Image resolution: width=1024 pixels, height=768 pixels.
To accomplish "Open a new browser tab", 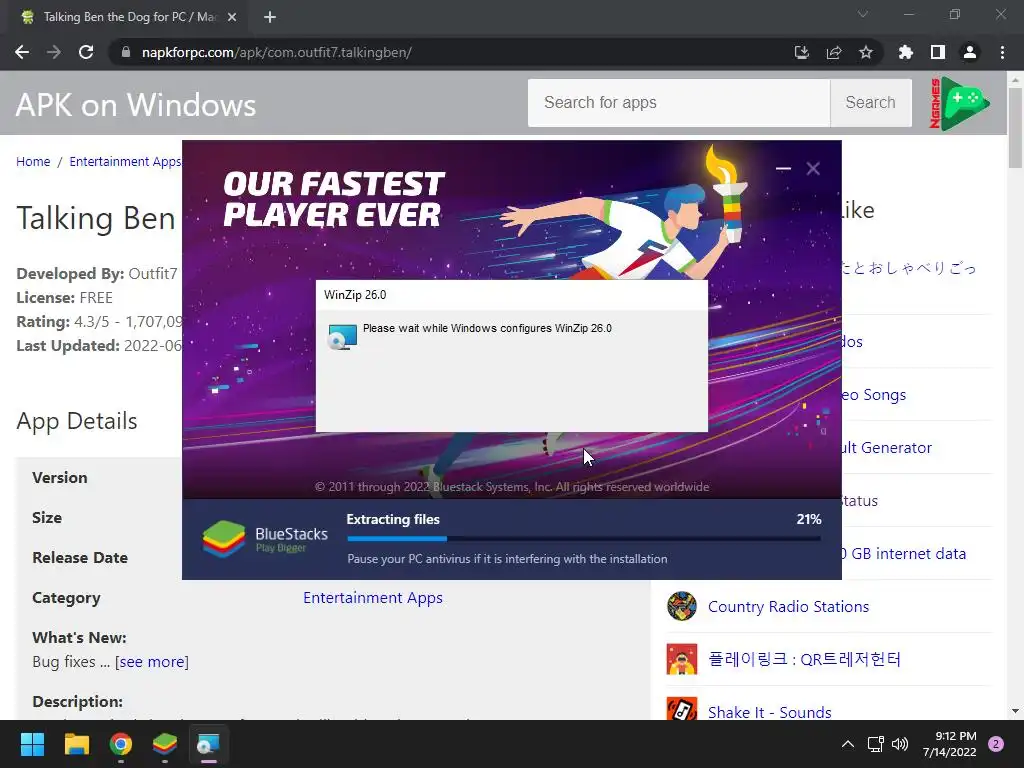I will click(270, 17).
